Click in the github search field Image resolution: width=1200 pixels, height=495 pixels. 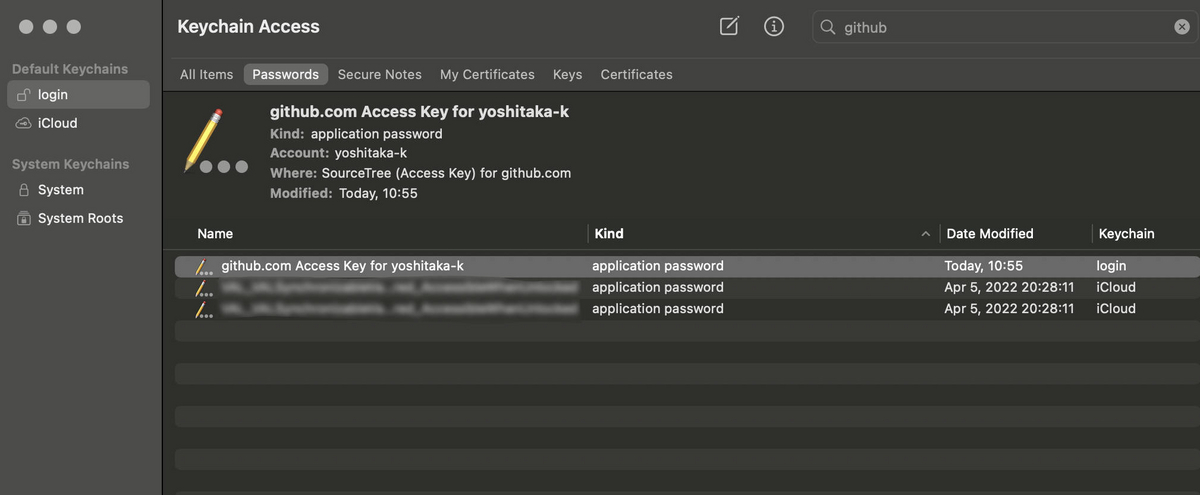(1000, 27)
